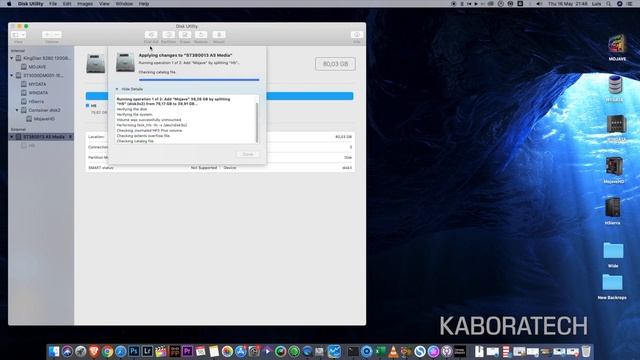Open the Help menu
Viewport: 640px width, 360px height.
(144, 4)
